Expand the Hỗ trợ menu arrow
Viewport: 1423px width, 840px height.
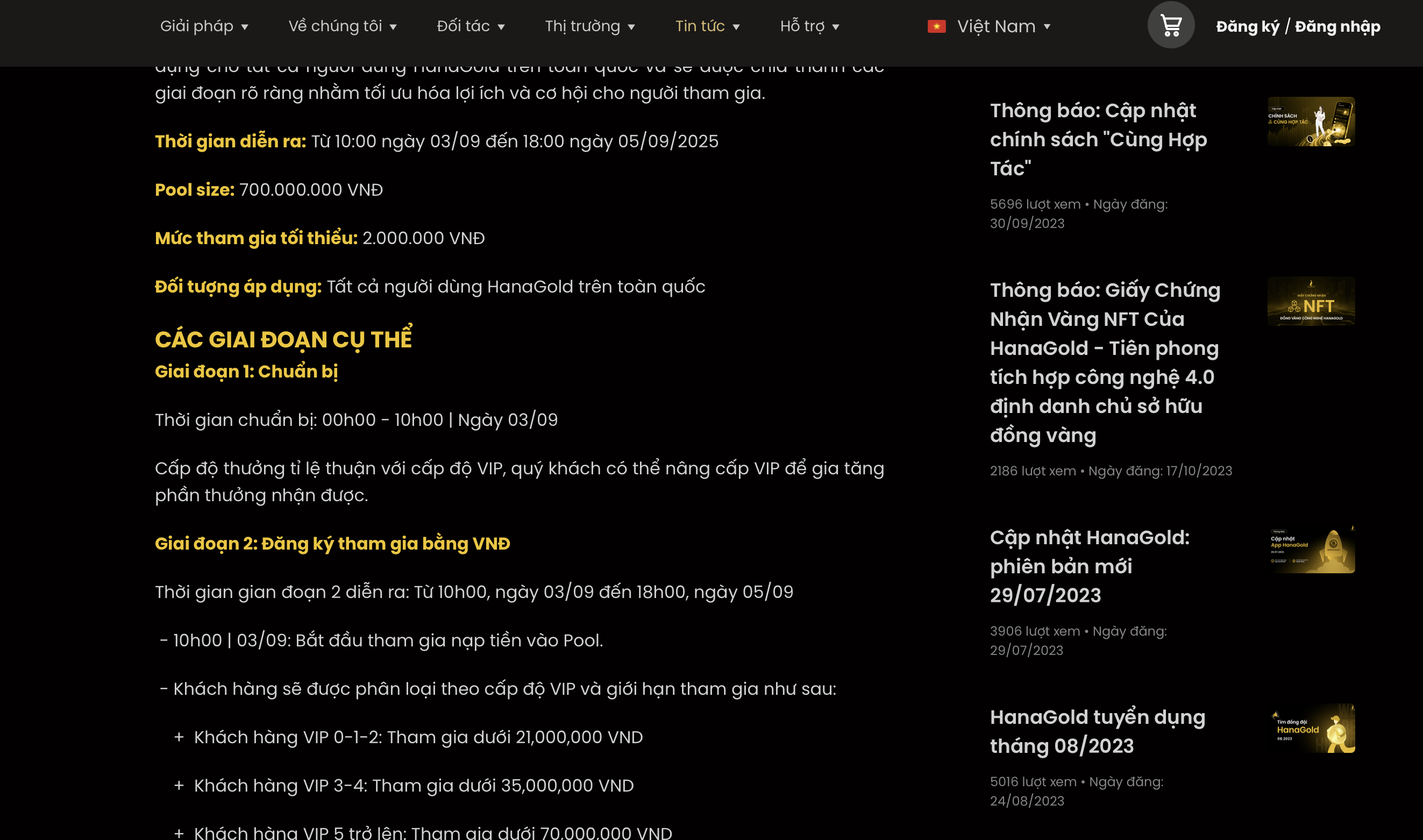pyautogui.click(x=836, y=27)
